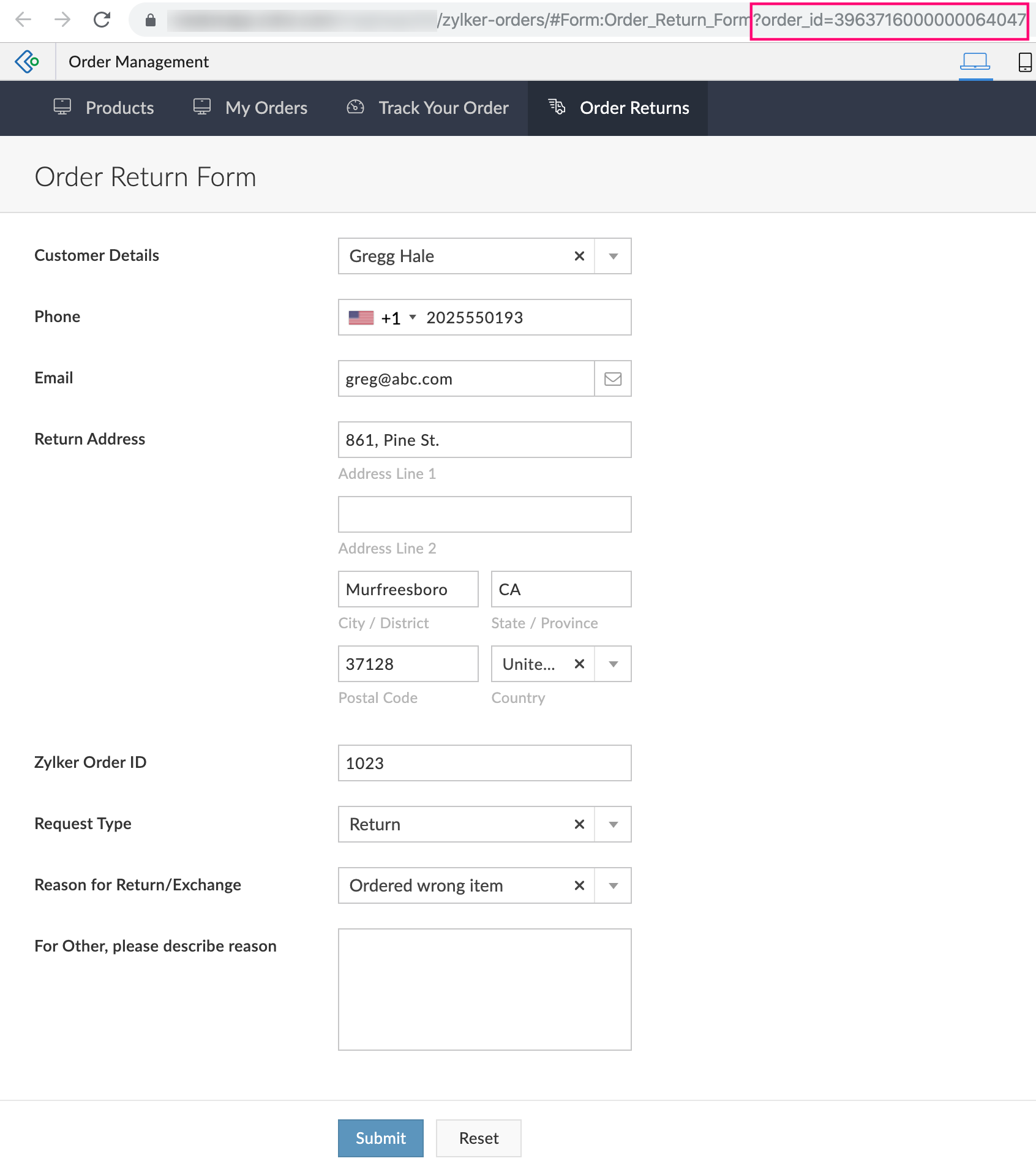
Task: Click the Zylker Order ID field
Action: point(484,764)
